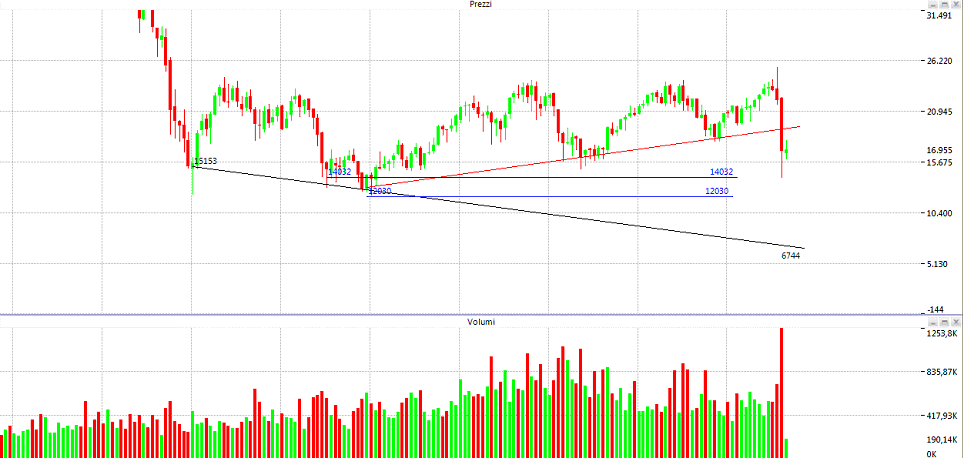Minimize the Prezzi chart panel
The image size is (963, 458).
(934, 4)
